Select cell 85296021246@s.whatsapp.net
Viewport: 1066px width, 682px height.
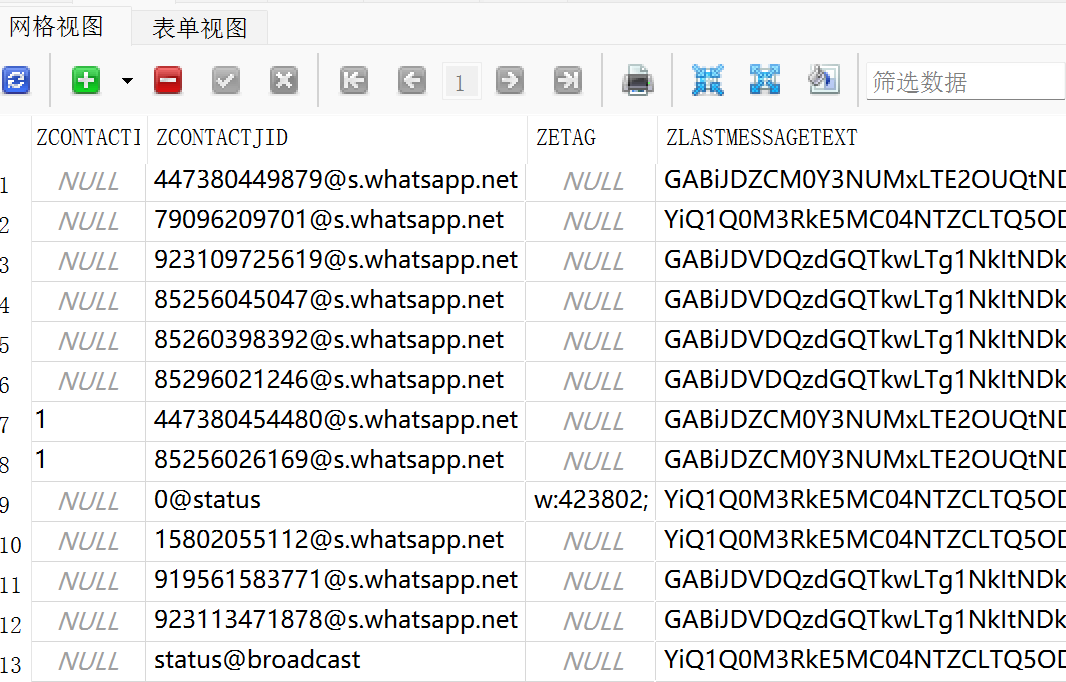click(x=335, y=381)
